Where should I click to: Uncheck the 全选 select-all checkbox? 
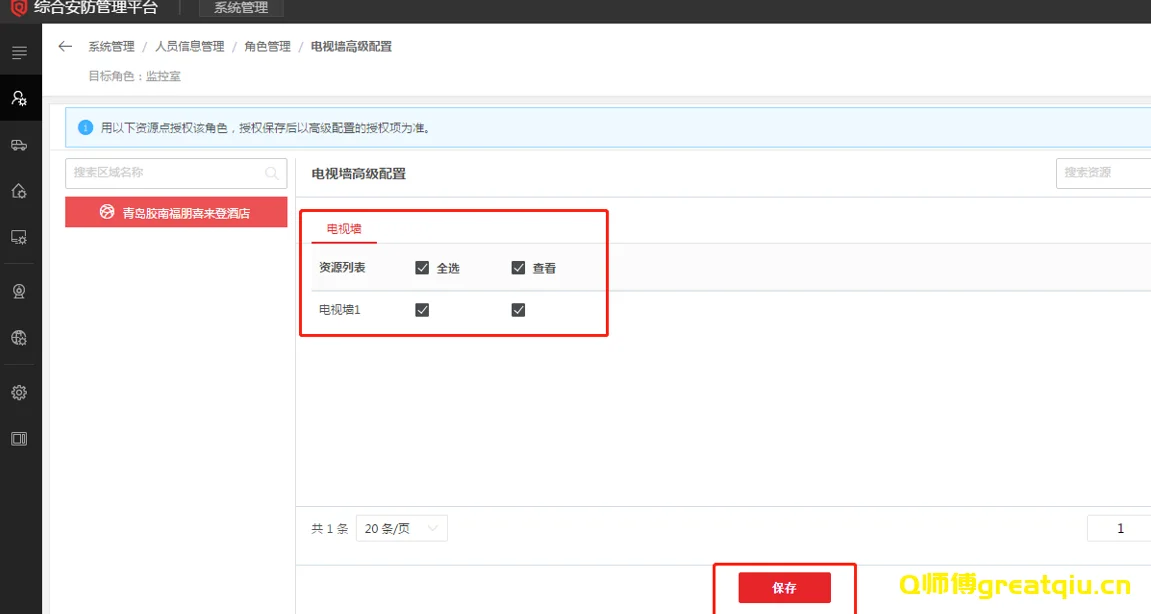[422, 267]
